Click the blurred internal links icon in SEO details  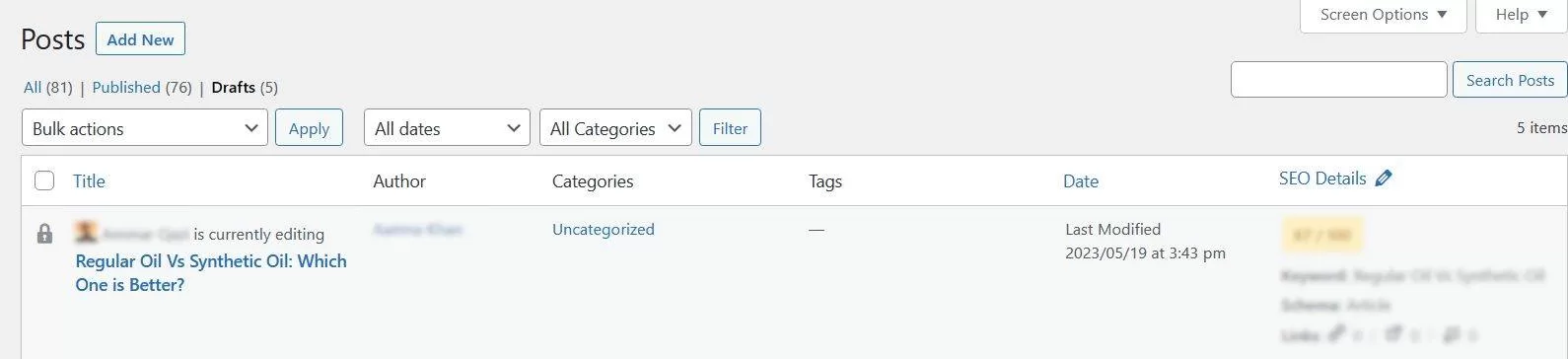(1336, 334)
